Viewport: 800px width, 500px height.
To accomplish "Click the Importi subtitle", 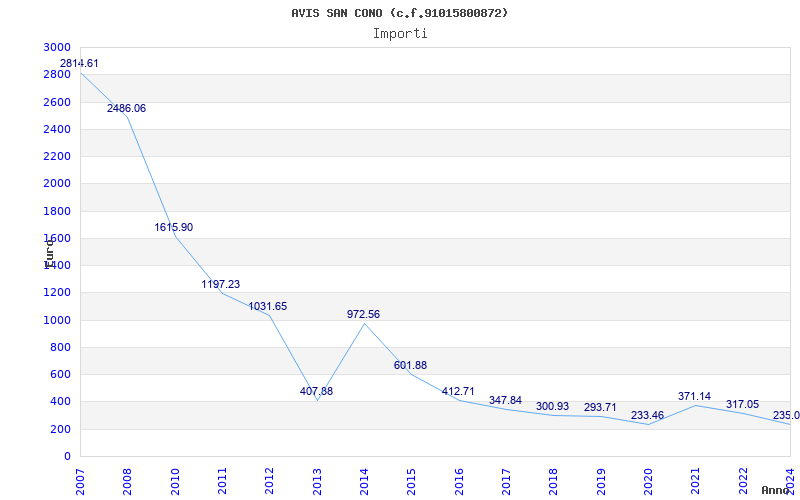I will tap(400, 34).
